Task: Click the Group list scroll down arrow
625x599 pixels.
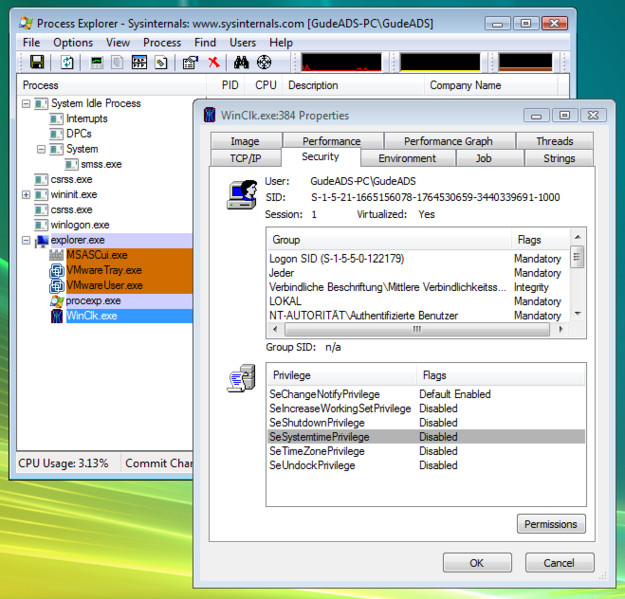Action: click(578, 314)
